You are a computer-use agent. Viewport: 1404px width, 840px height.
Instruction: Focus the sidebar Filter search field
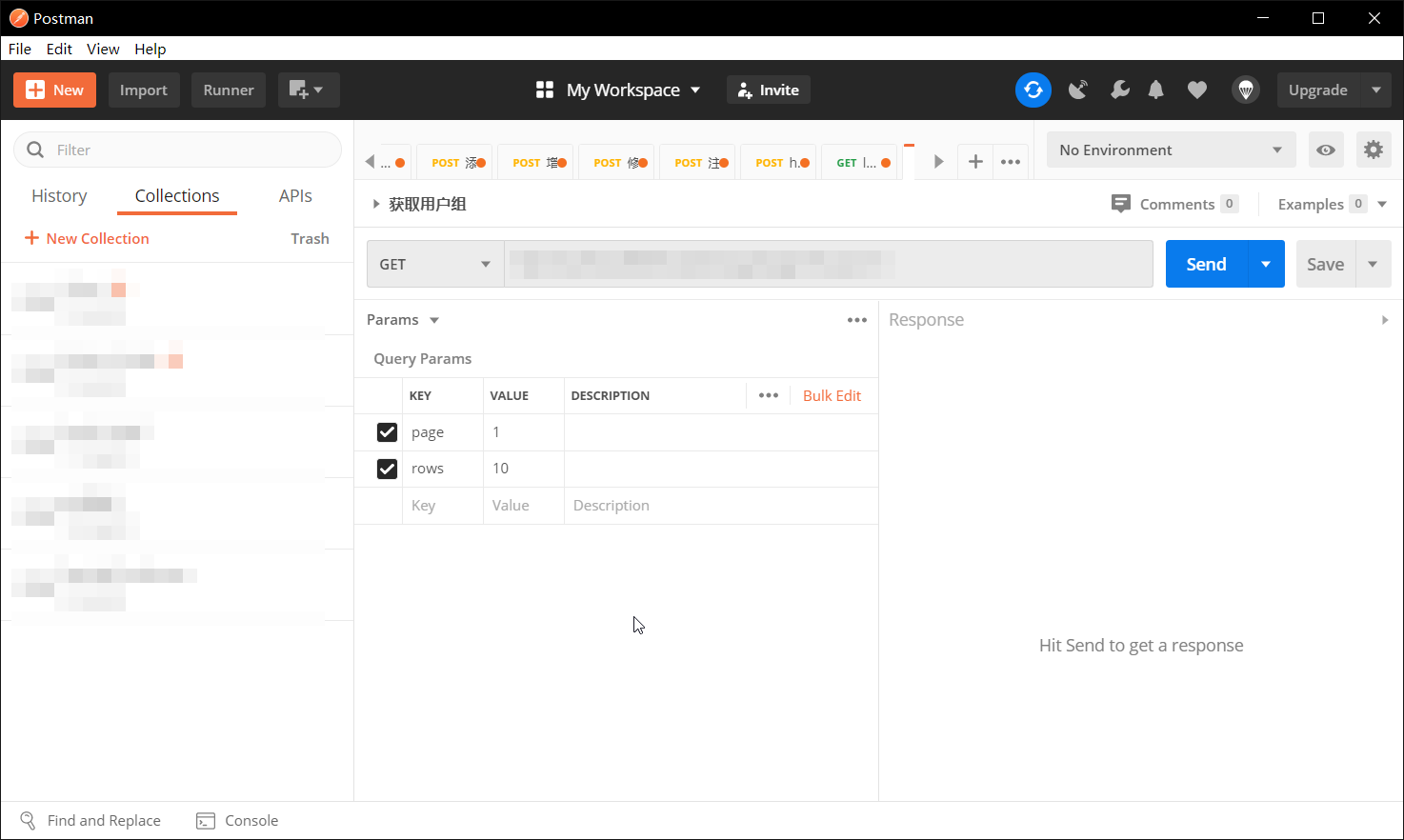pyautogui.click(x=177, y=150)
